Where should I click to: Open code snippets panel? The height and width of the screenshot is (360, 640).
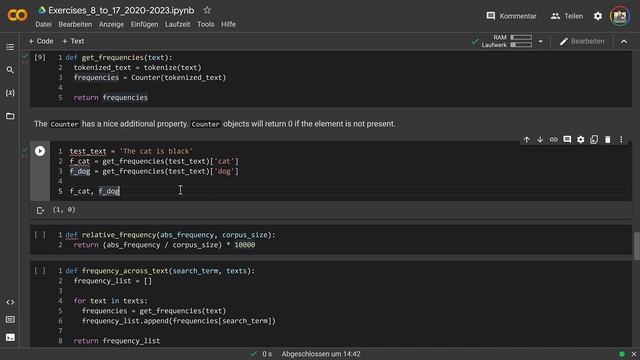click(10, 302)
